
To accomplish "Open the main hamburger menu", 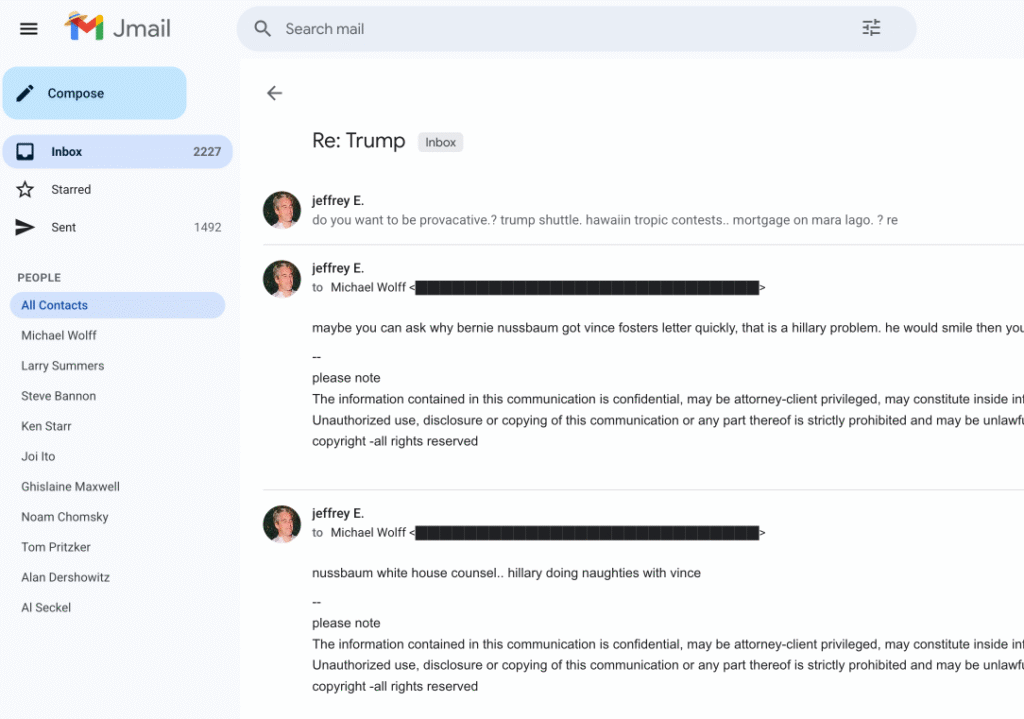I will coord(29,29).
